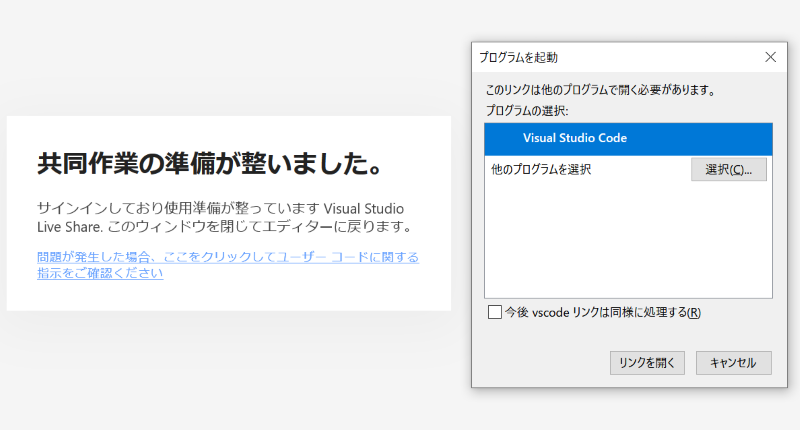Enable 今後 vscode リンクは同様に処理する checkbox
This screenshot has height=430, width=800.
[x=494, y=312]
